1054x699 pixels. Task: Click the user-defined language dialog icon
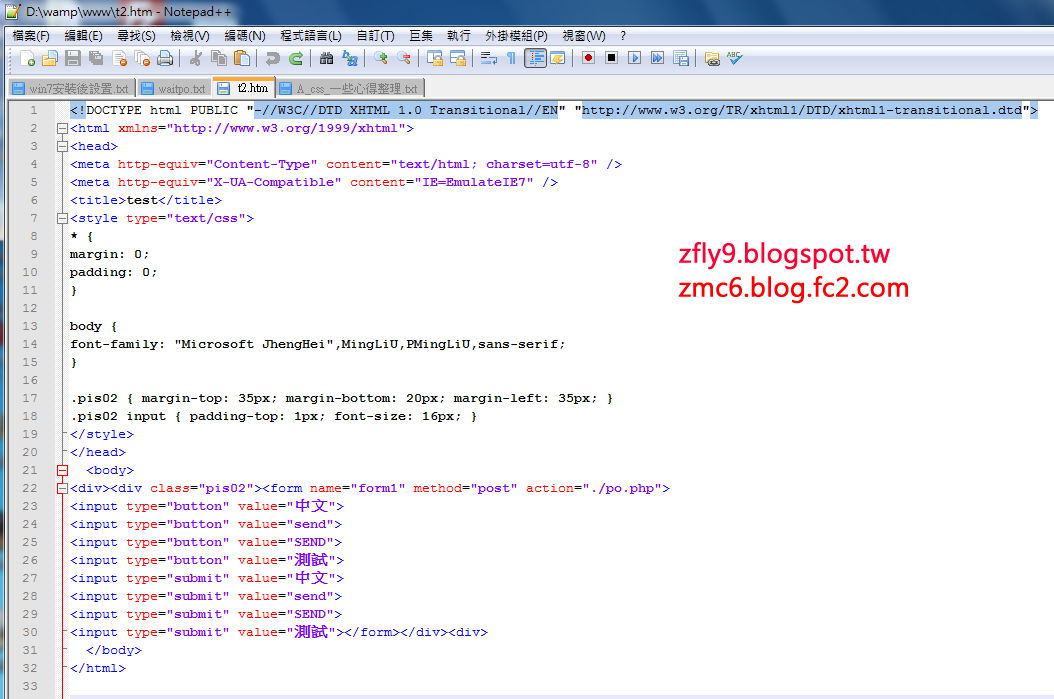[557, 58]
